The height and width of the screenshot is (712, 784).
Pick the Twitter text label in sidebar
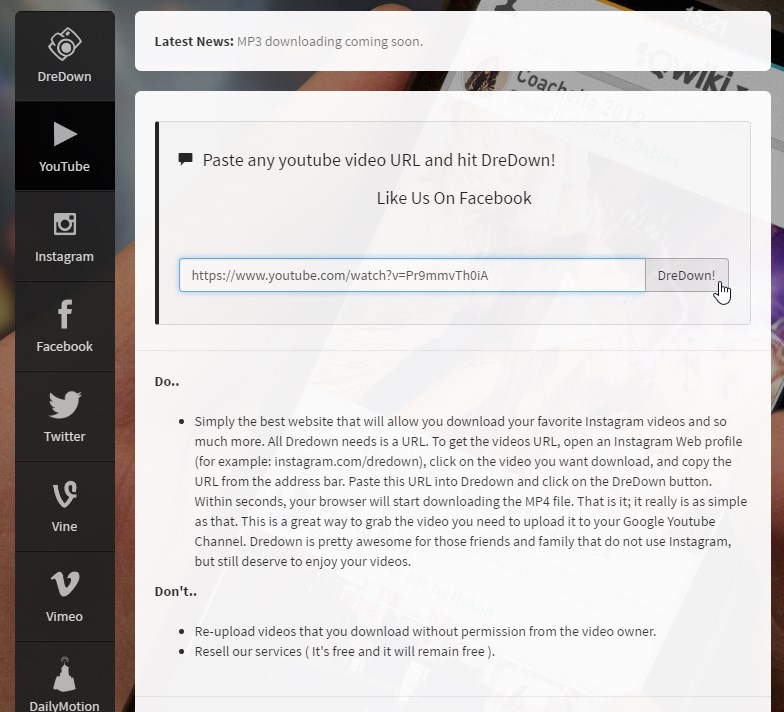tap(64, 437)
